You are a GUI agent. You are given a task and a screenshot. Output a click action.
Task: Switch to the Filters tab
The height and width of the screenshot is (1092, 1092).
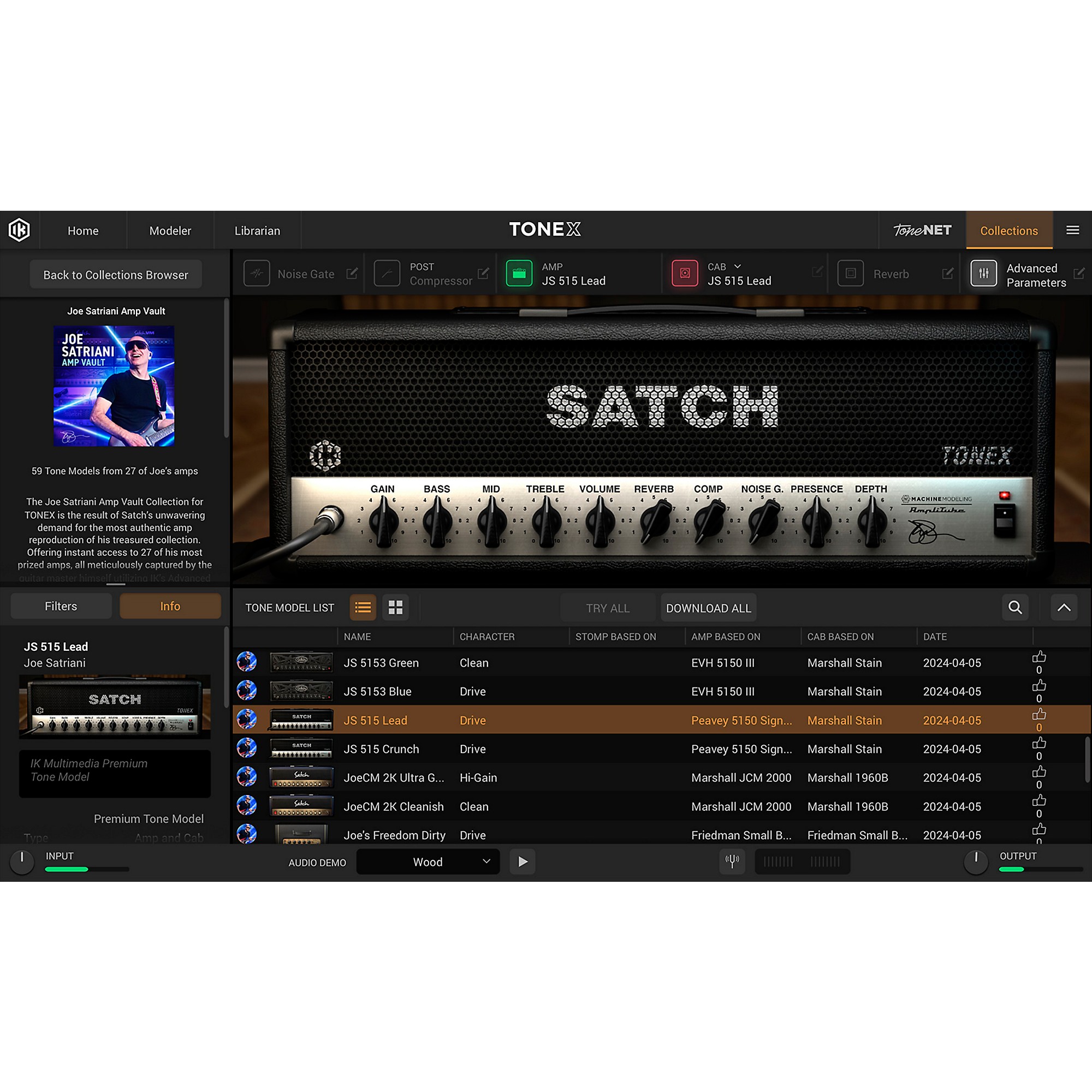click(61, 606)
